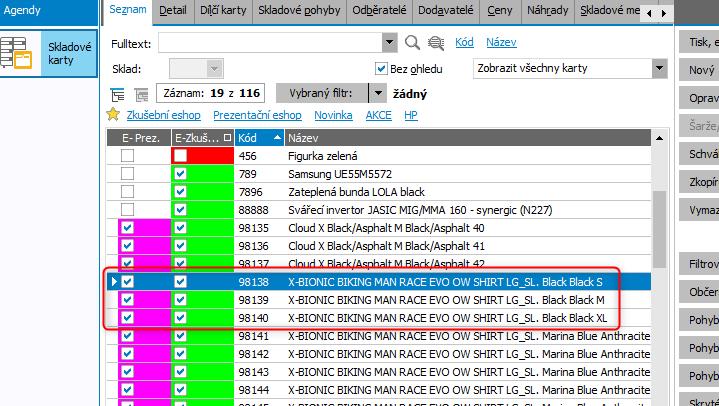Click the Kód search link

point(464,42)
